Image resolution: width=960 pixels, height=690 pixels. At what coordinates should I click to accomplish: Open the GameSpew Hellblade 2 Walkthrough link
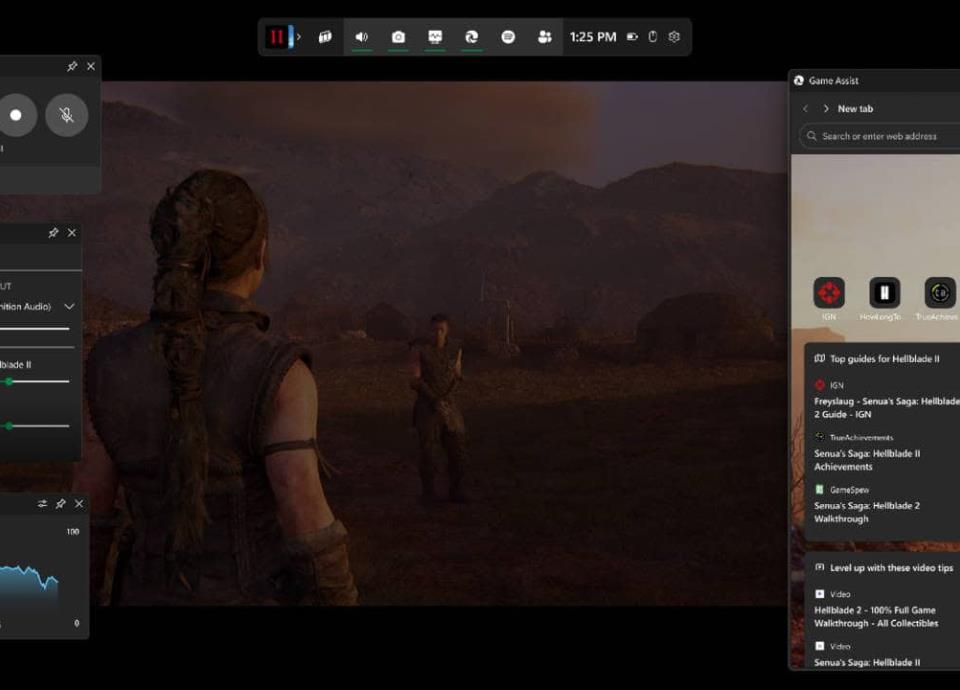coord(866,512)
